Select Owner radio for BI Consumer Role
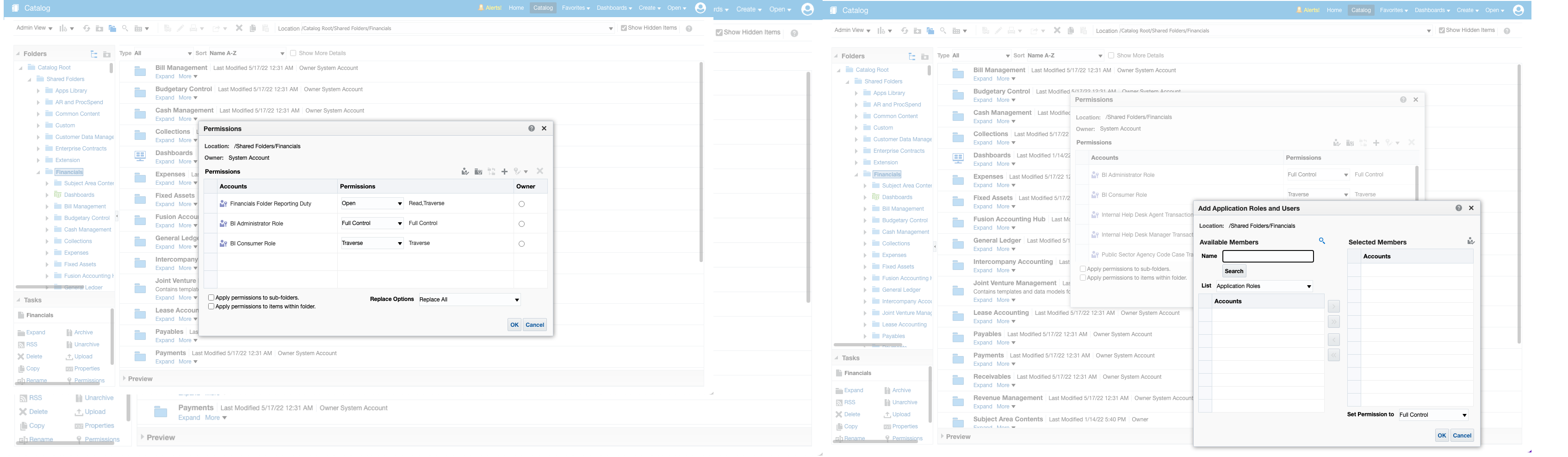The image size is (1568, 457). (x=521, y=243)
